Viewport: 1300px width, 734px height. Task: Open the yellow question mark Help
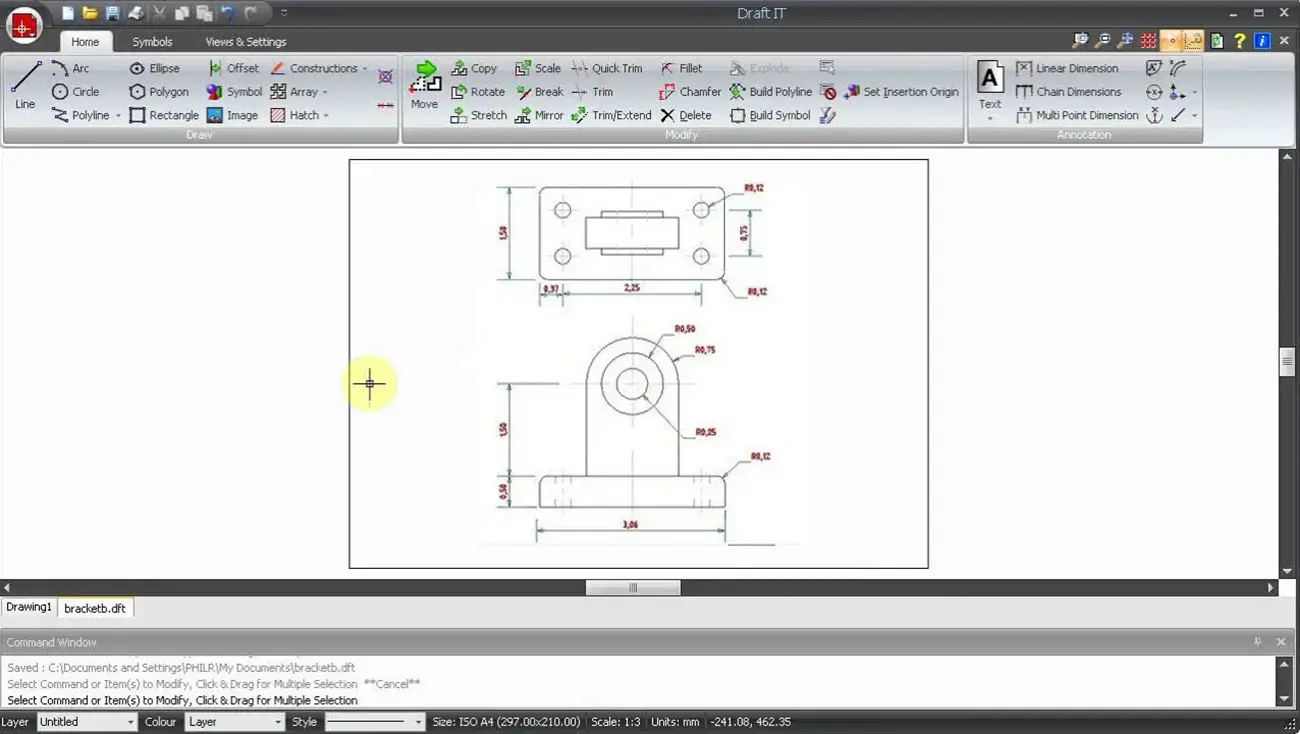pyautogui.click(x=1239, y=41)
